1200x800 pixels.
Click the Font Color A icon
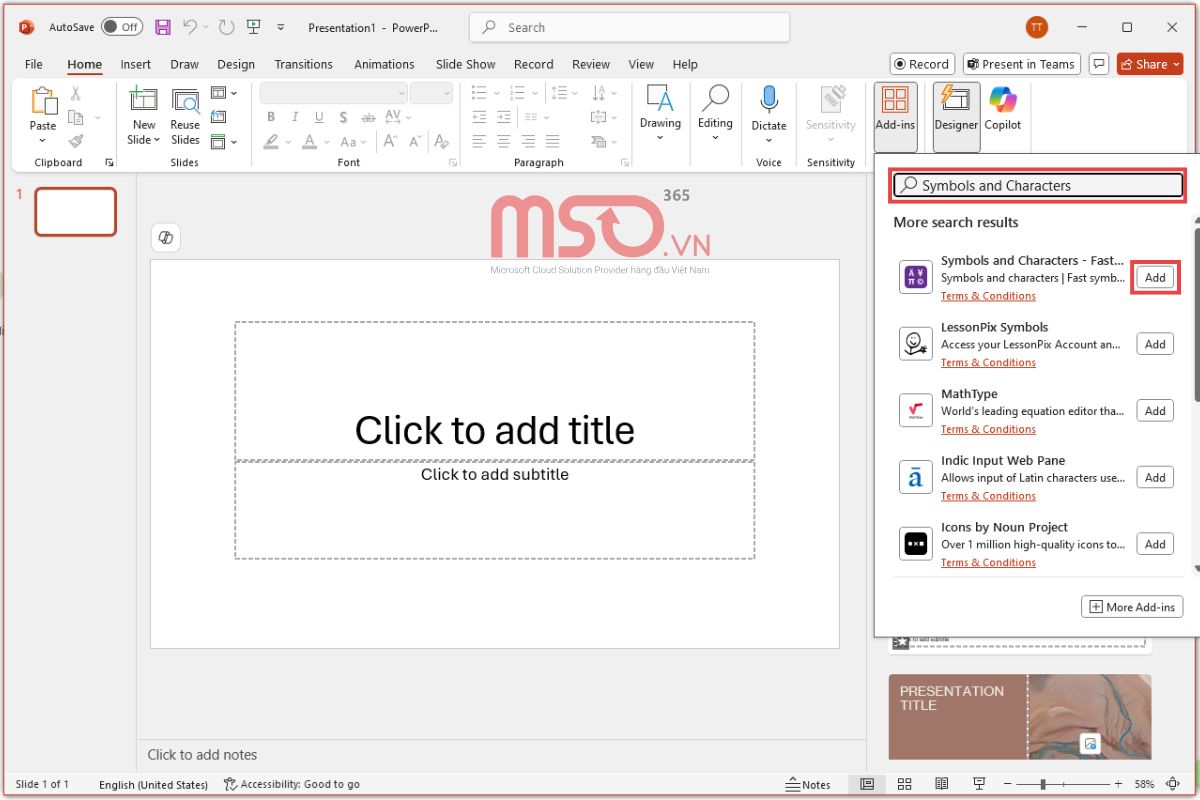310,141
